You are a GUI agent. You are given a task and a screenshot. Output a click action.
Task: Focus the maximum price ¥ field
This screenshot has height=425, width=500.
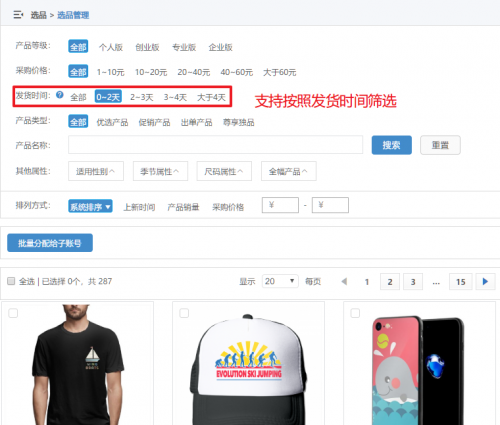coord(330,205)
